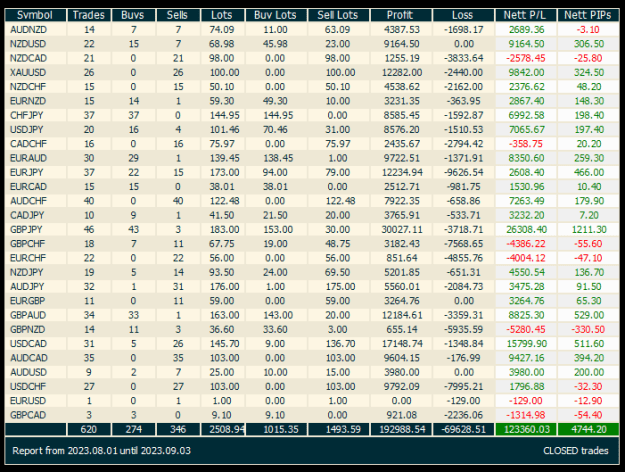Select the GBPCHF symbol cell
Image resolution: width=625 pixels, height=472 pixels.
[35, 244]
